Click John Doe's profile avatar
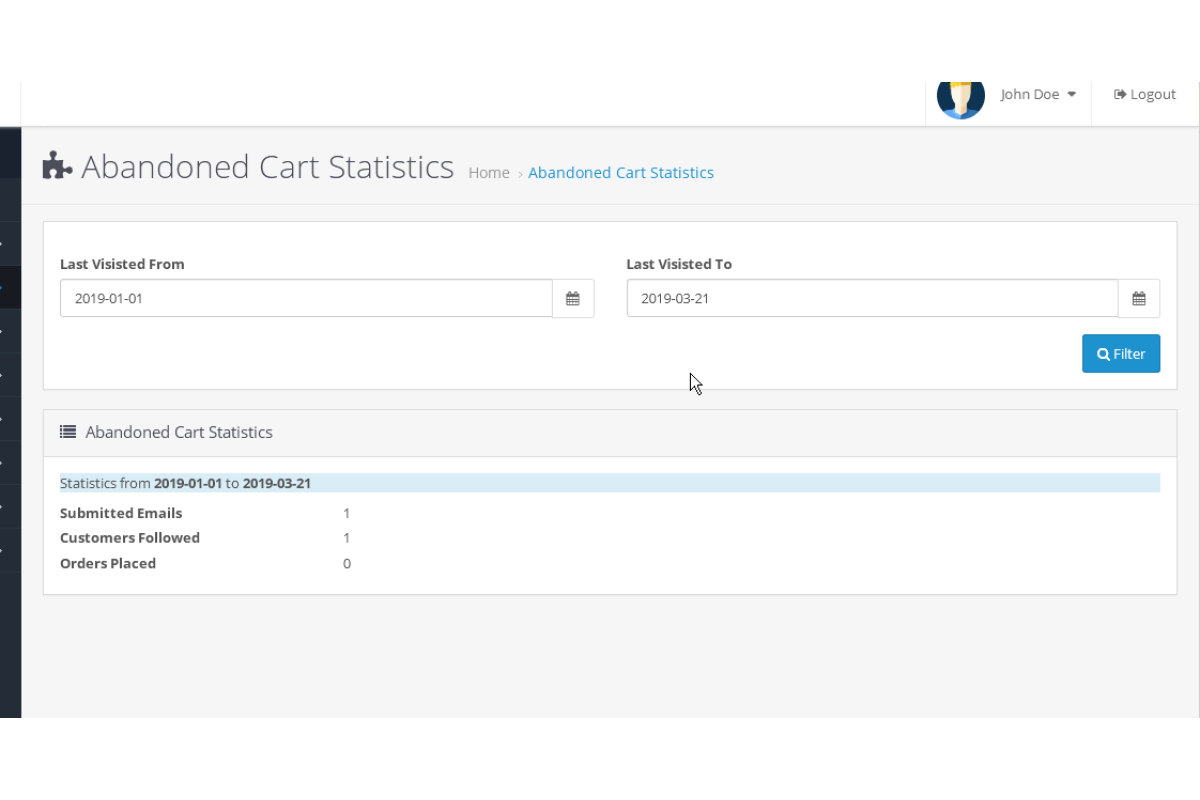The image size is (1200, 800). coord(960,97)
